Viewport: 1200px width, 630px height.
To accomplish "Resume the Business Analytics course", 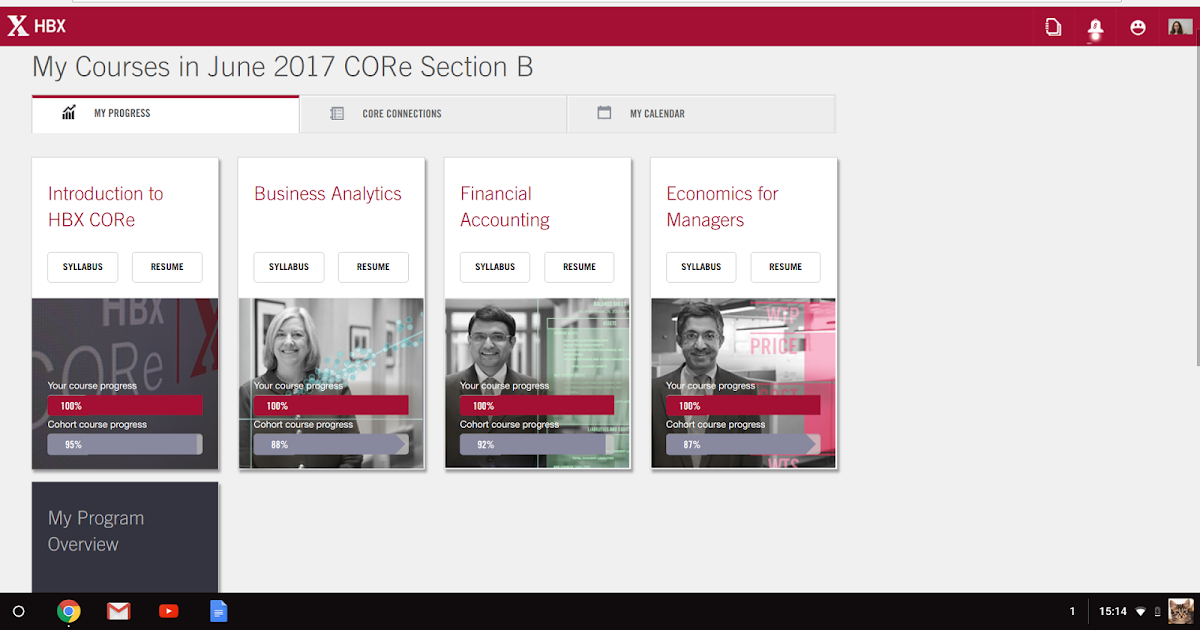I will pos(373,267).
